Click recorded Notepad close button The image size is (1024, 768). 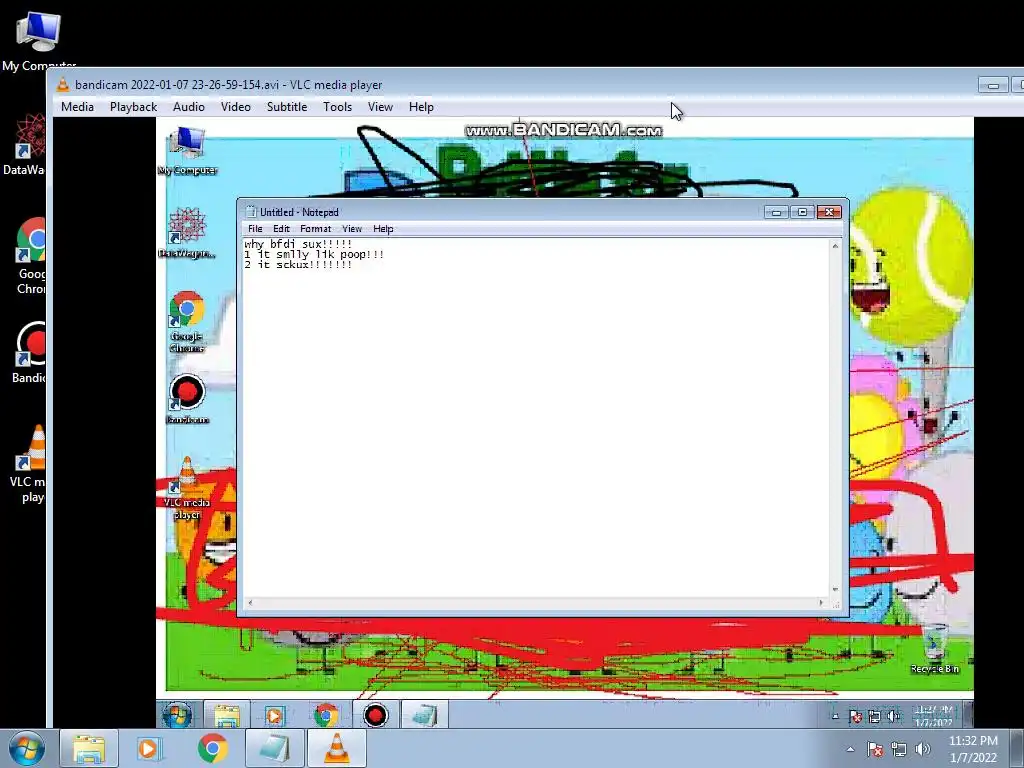point(829,212)
